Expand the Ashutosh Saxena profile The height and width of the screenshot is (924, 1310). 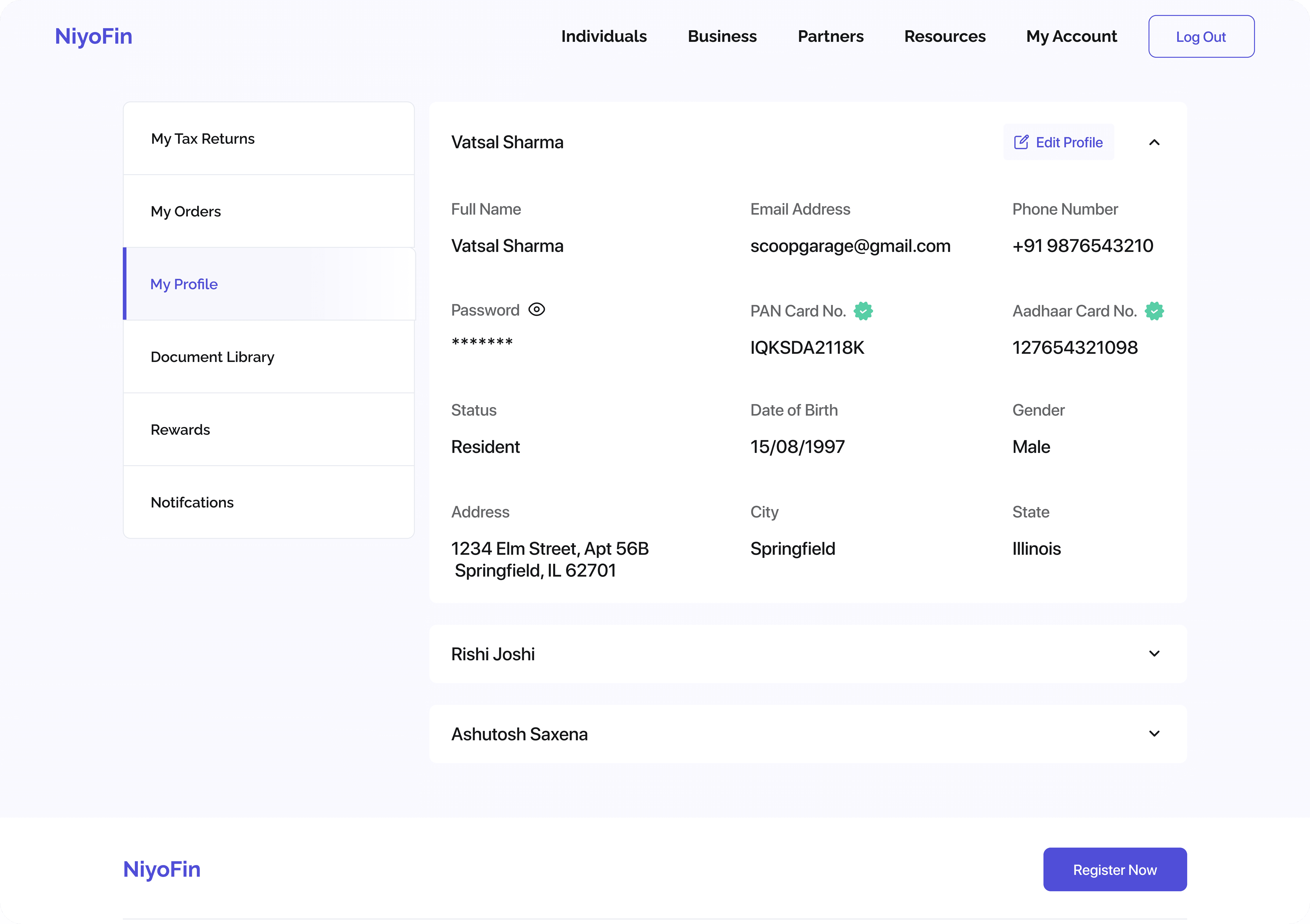(x=1154, y=733)
